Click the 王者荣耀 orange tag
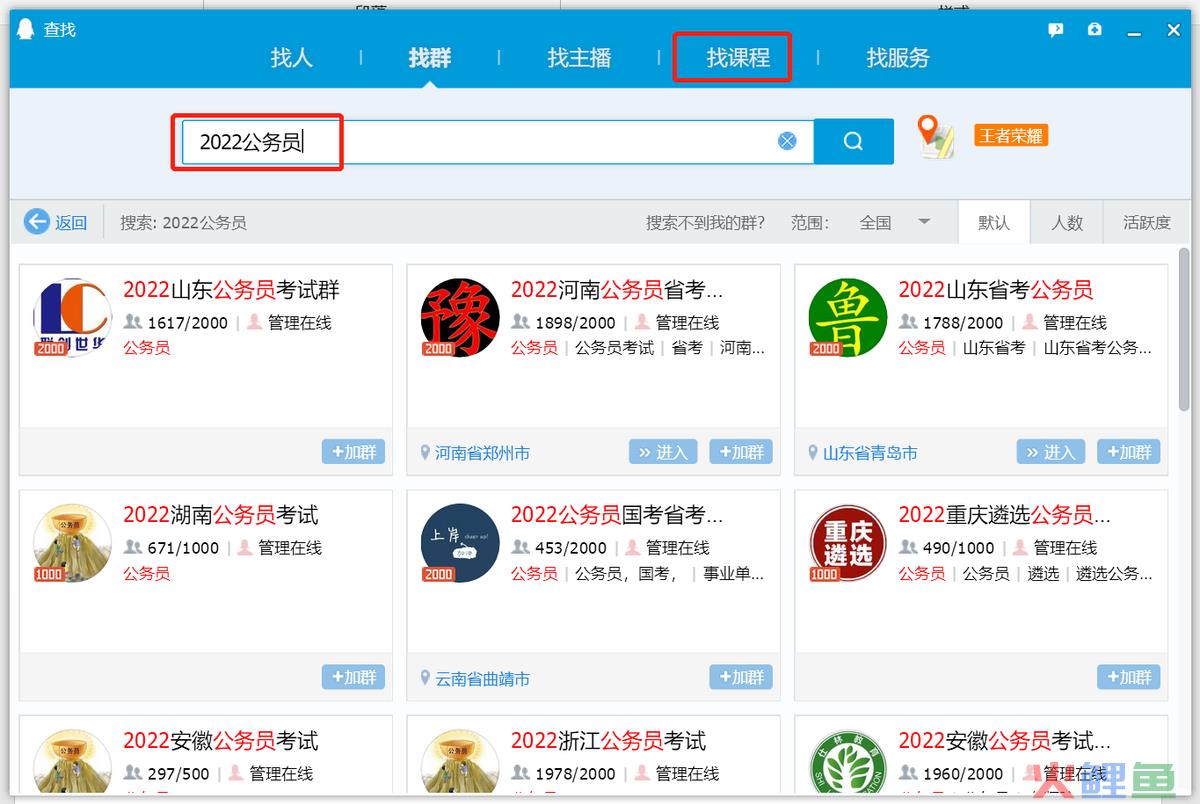The width and height of the screenshot is (1200, 804). pos(1011,136)
